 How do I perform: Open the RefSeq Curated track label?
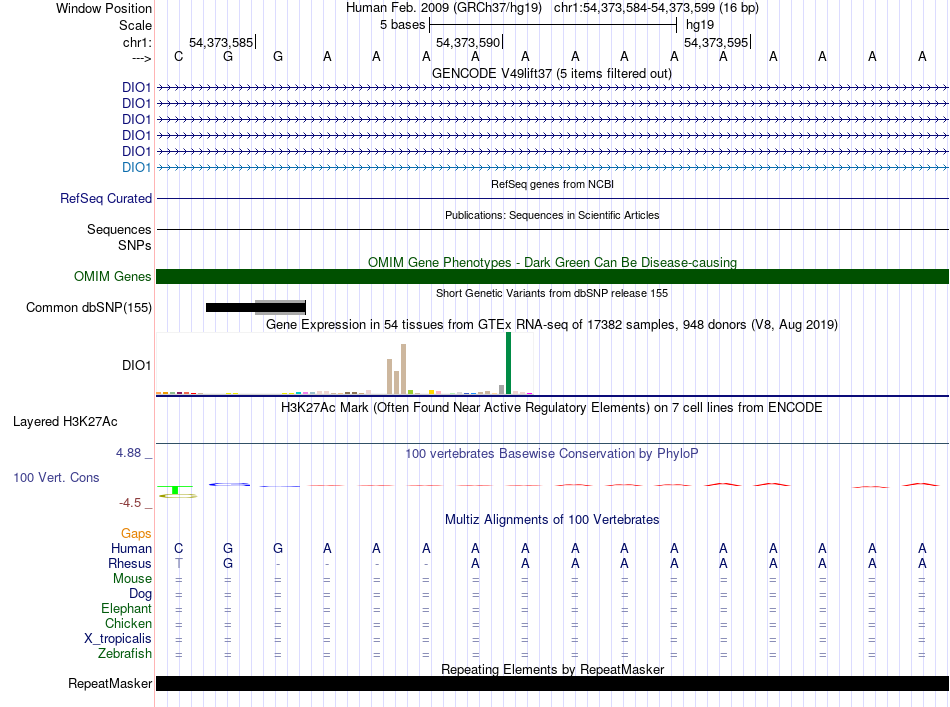pyautogui.click(x=105, y=199)
